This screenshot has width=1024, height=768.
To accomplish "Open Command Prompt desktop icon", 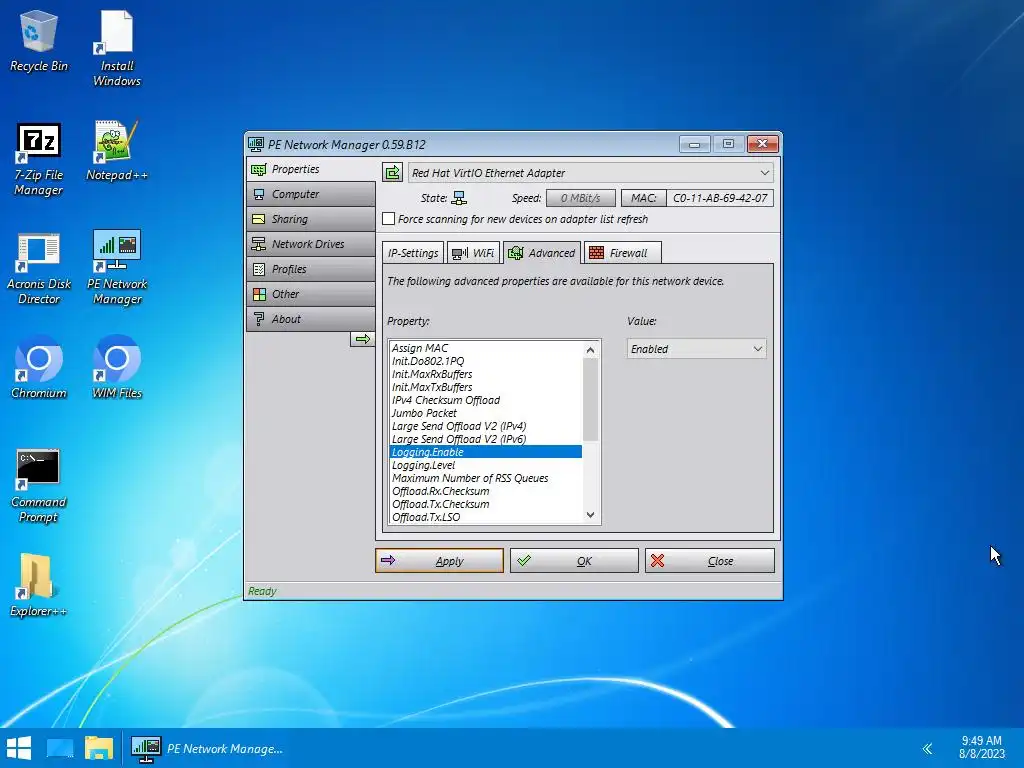I will pyautogui.click(x=39, y=486).
